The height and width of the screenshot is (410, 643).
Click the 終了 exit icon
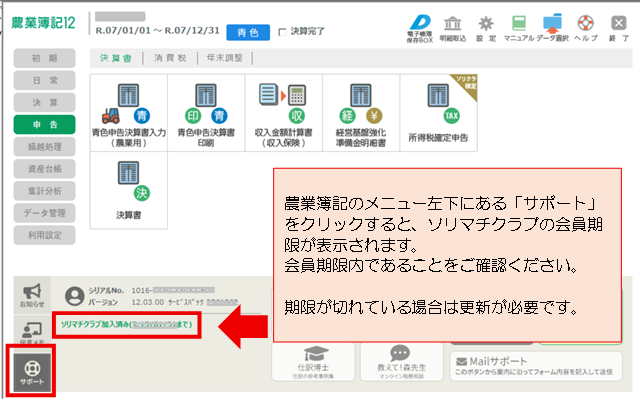coord(619,29)
